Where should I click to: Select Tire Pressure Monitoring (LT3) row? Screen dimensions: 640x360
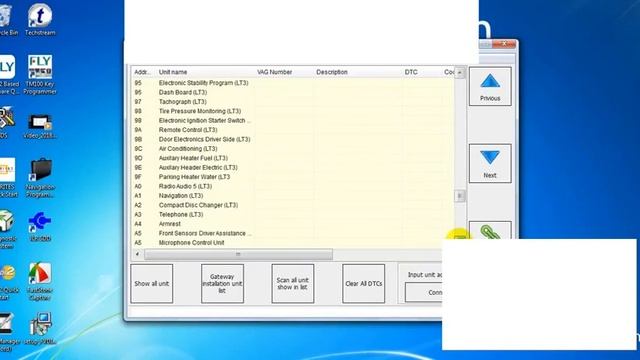(x=292, y=111)
